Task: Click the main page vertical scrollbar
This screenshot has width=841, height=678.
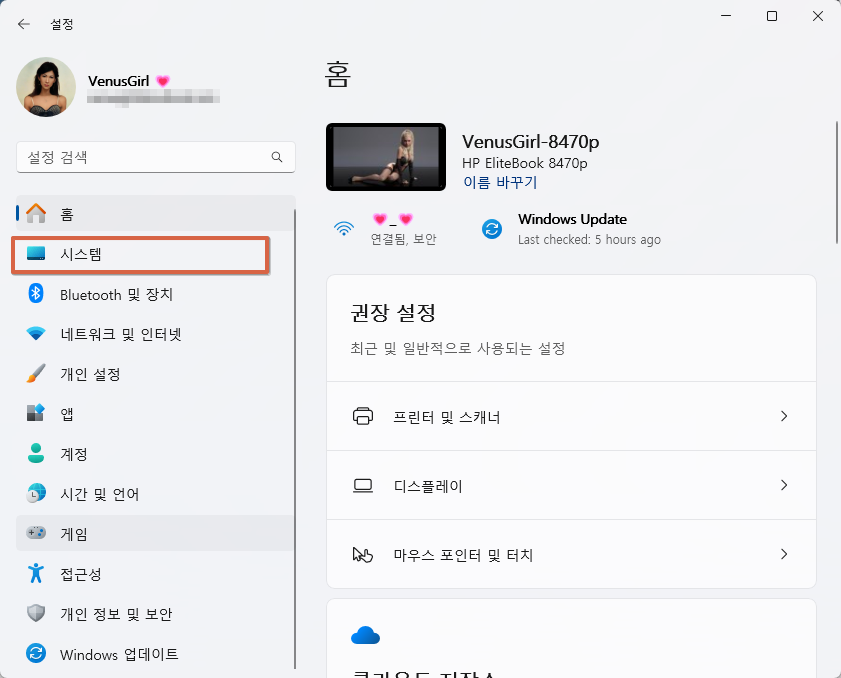Action: tap(836, 182)
